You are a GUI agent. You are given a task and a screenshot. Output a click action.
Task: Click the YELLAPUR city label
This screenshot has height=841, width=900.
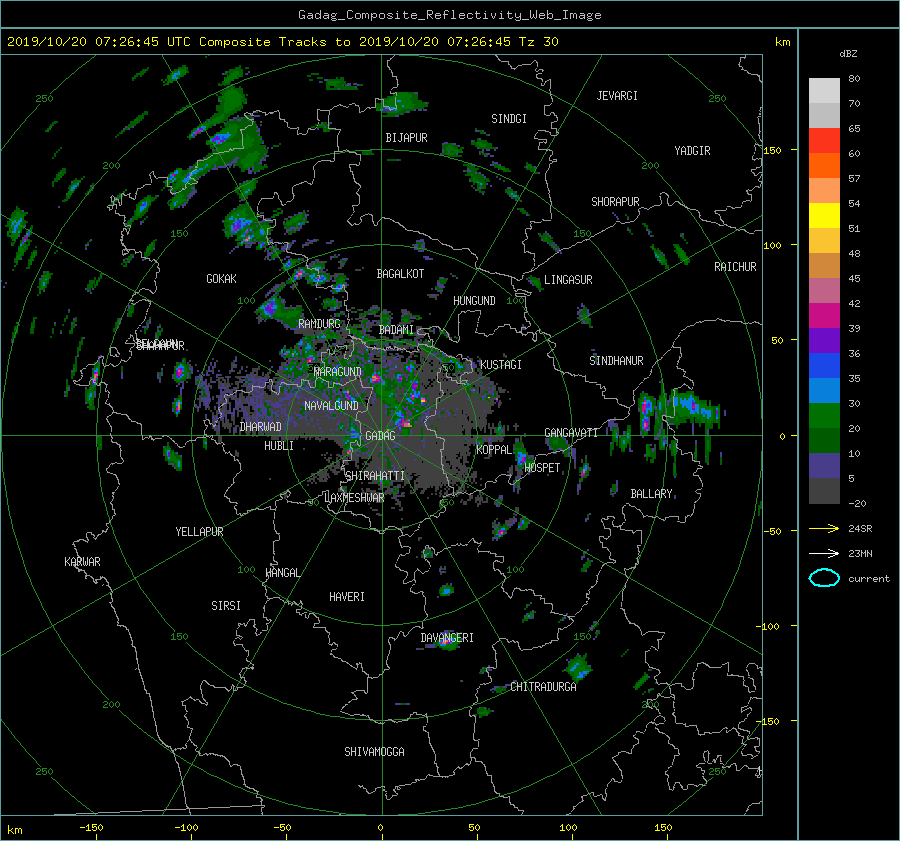(x=199, y=532)
